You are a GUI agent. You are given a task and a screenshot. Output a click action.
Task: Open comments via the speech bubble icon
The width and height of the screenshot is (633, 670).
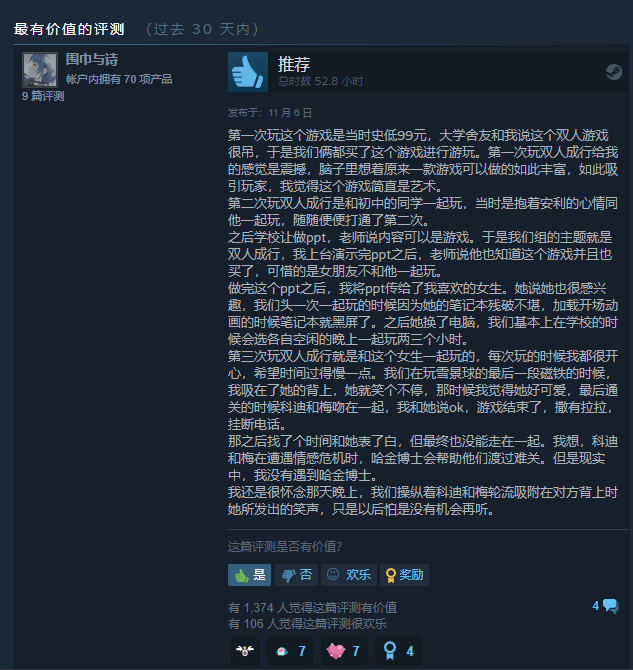click(x=610, y=606)
